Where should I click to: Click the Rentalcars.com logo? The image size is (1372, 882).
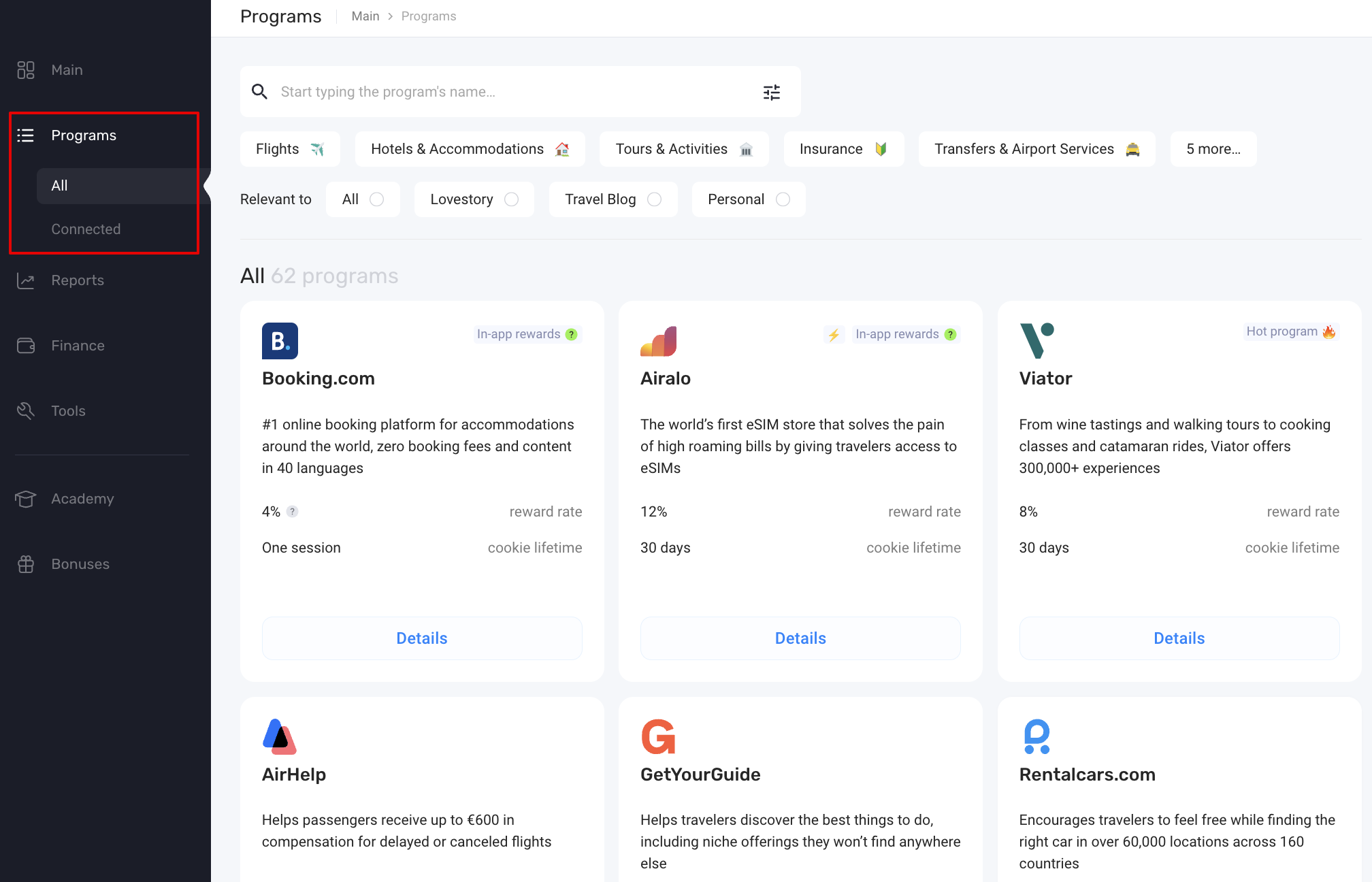(x=1036, y=736)
